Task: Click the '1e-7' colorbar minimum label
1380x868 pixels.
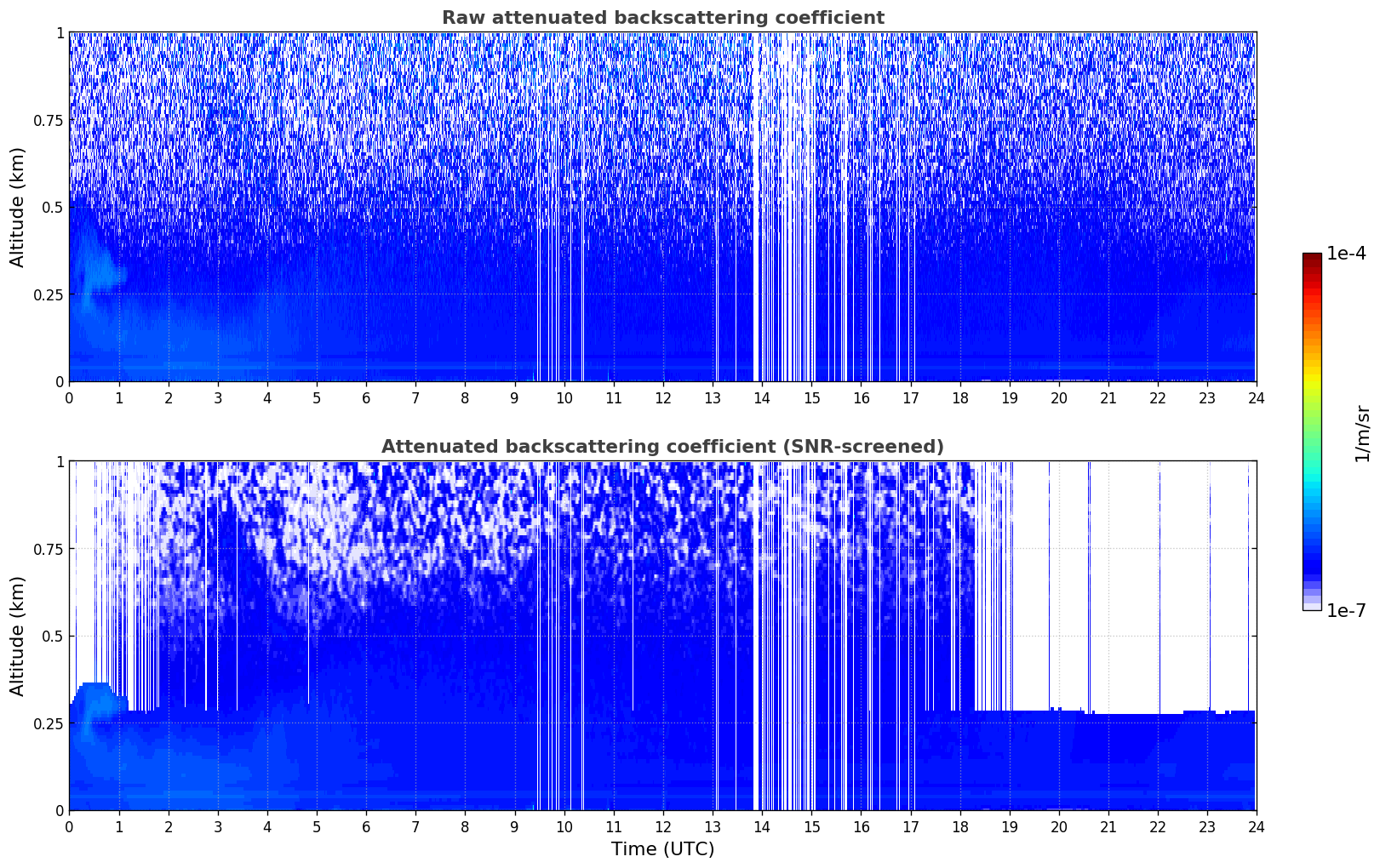Action: pyautogui.click(x=1346, y=610)
